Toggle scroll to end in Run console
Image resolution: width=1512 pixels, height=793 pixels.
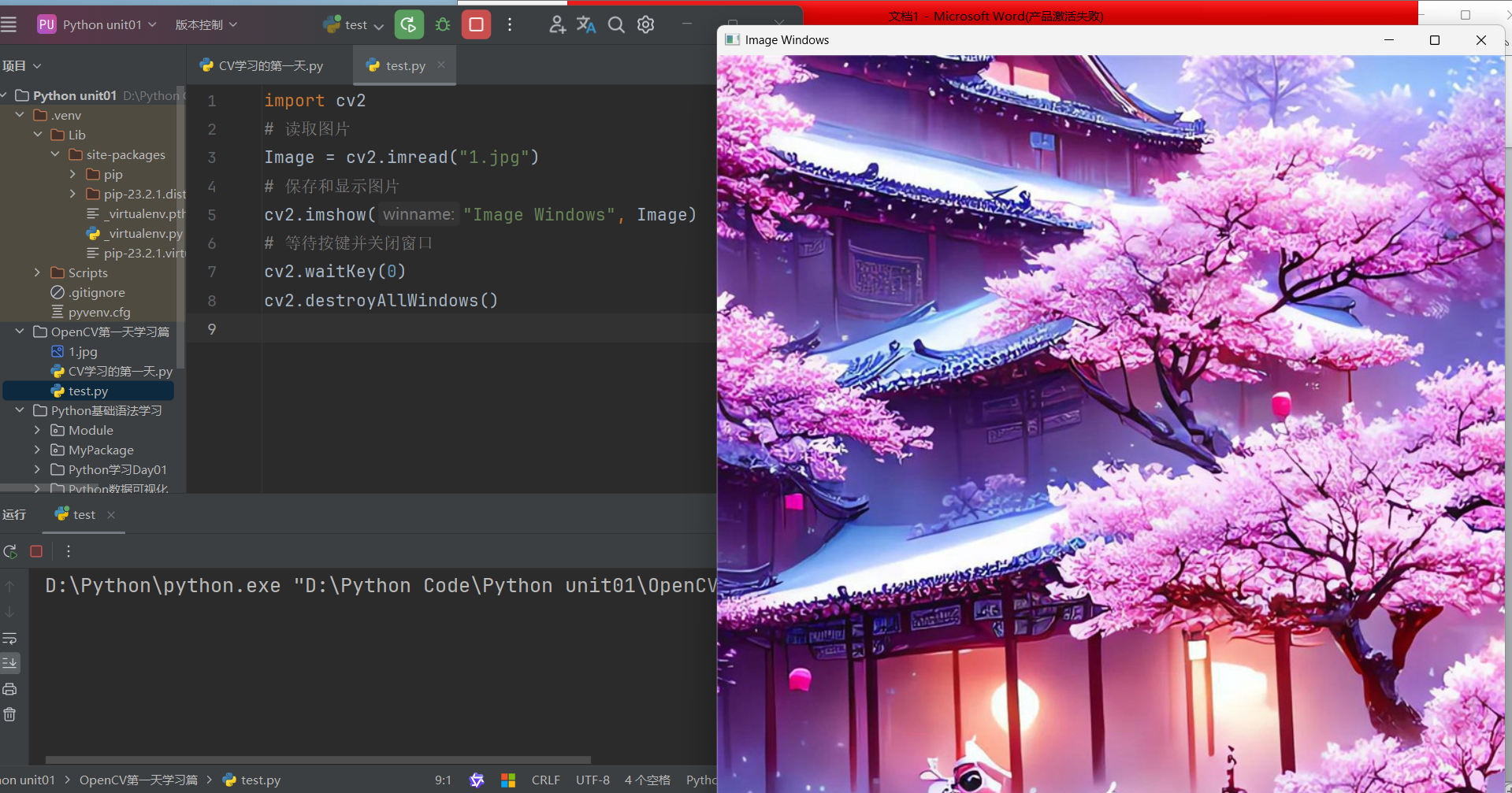(x=9, y=663)
